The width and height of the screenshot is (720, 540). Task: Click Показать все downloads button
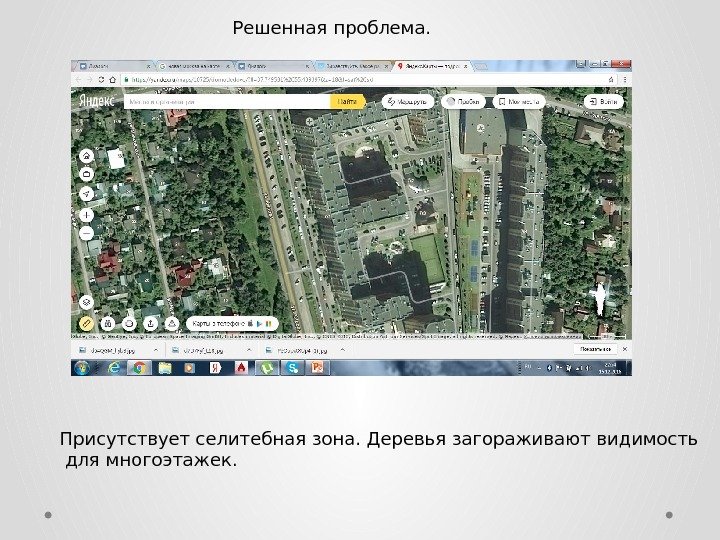(595, 349)
